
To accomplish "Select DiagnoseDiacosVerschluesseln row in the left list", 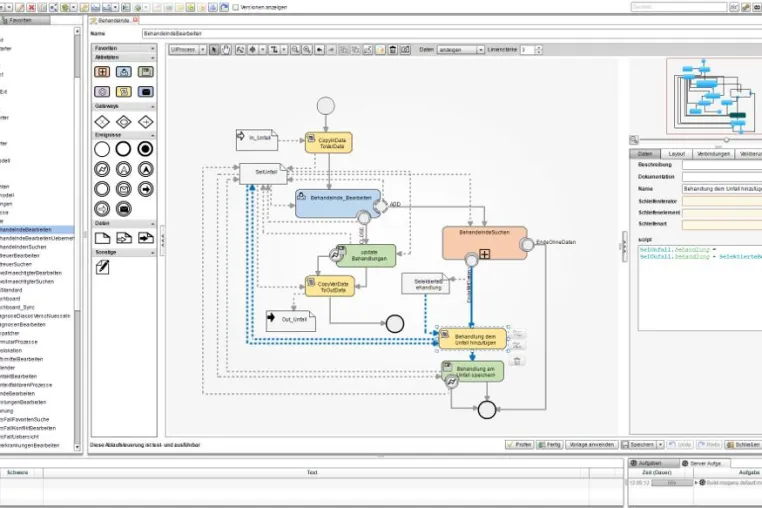I will click(35, 316).
